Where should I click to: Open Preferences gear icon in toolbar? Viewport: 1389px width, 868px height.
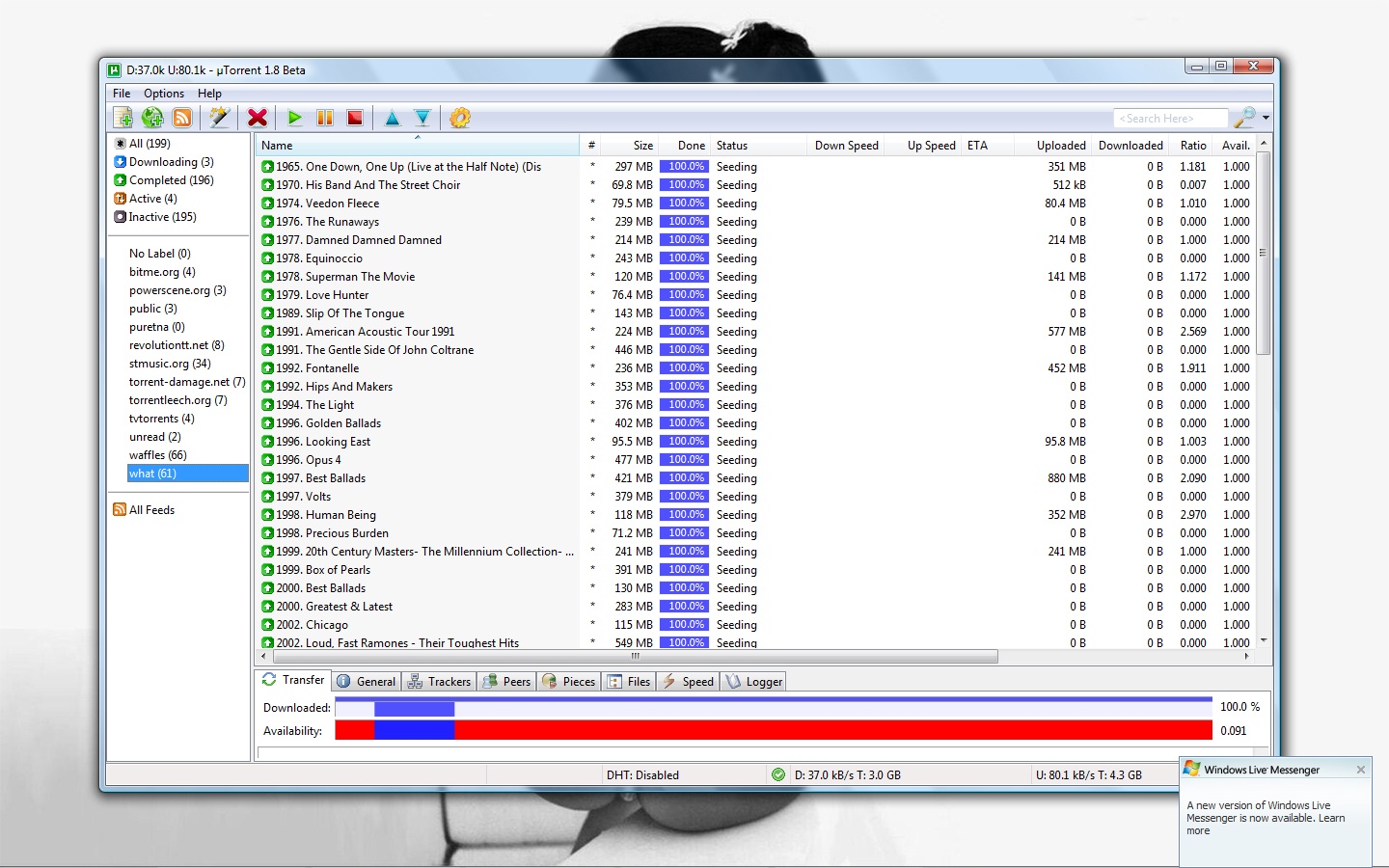pos(460,118)
